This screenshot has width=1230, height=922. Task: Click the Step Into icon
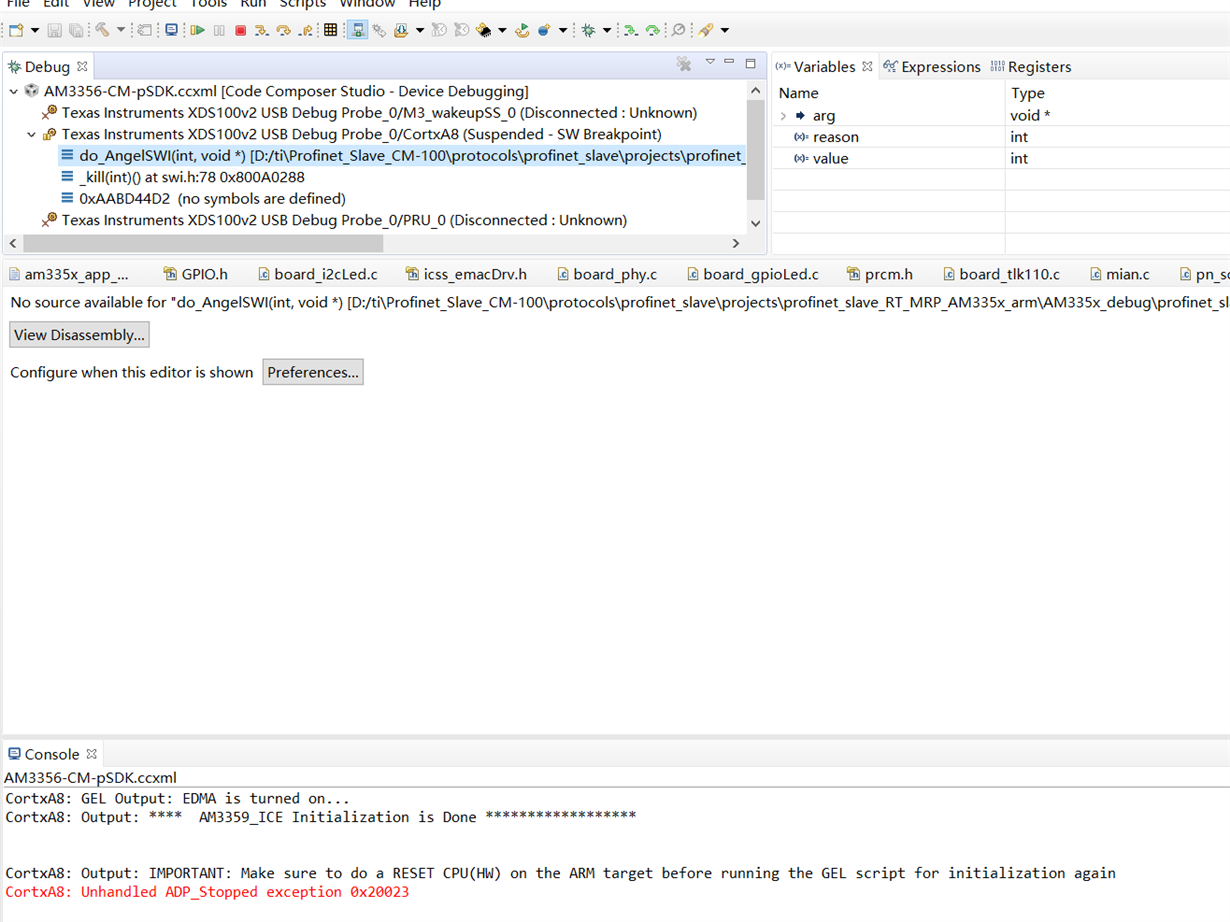coord(262,30)
